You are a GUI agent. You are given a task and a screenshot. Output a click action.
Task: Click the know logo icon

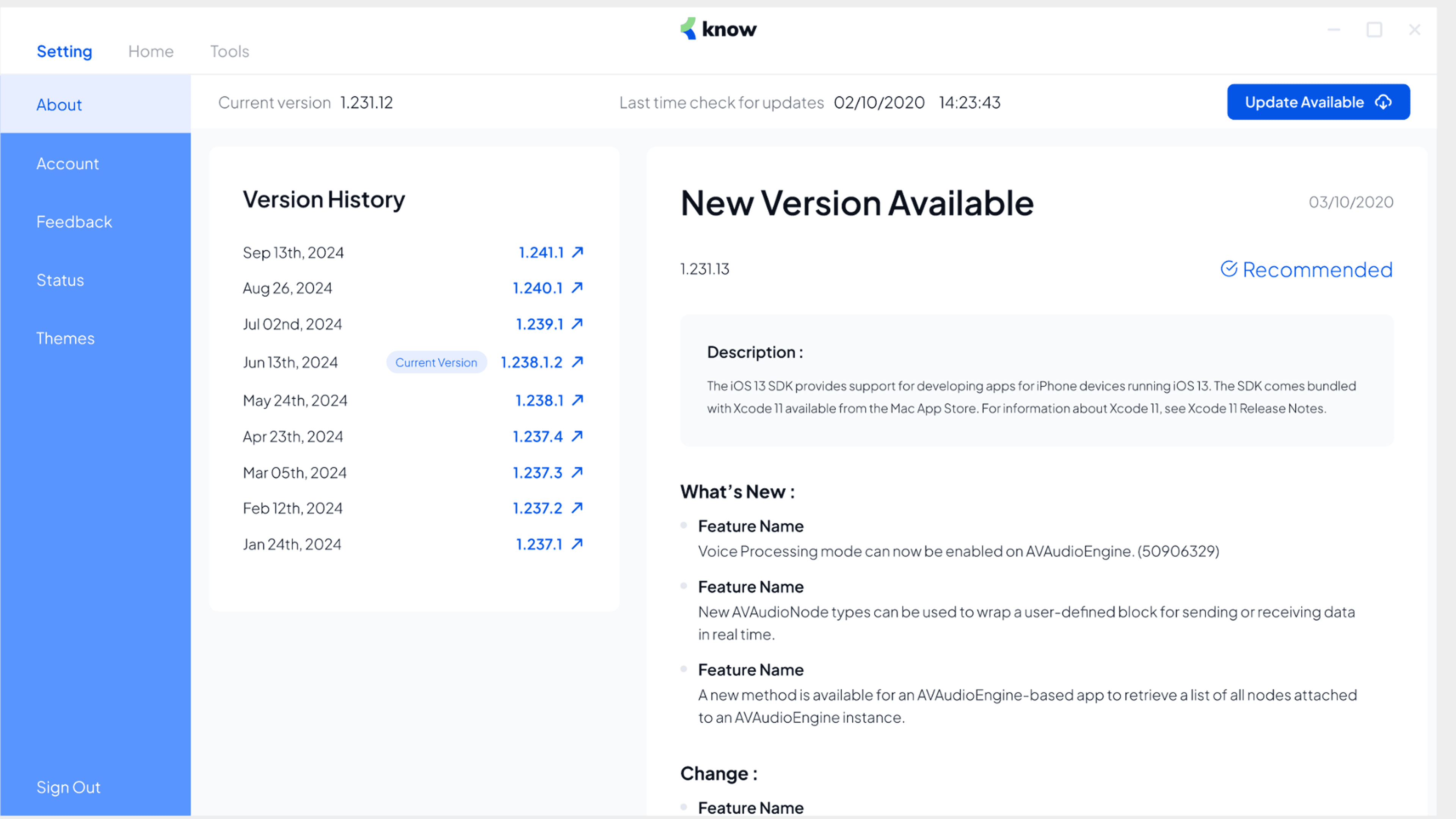688,28
